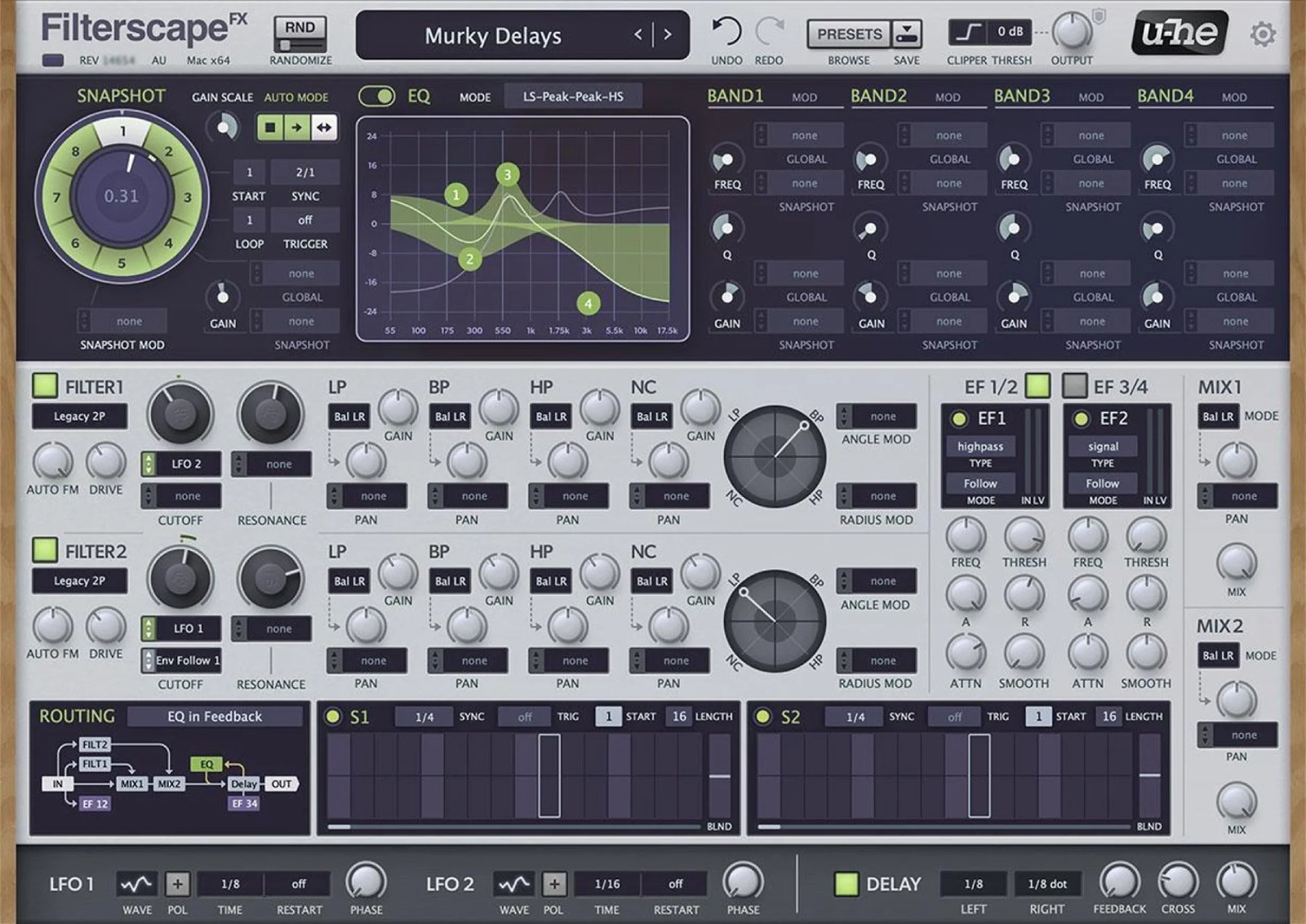Adjust the delay FEEDBACK knob
Screen dimensions: 1306x924
coord(1120,882)
